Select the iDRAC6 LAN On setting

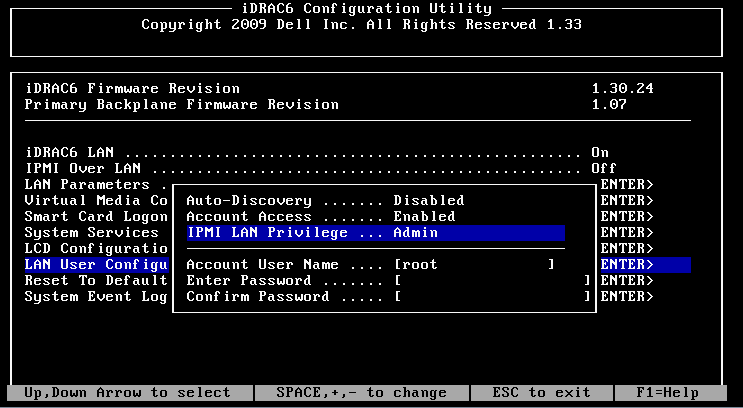point(599,153)
